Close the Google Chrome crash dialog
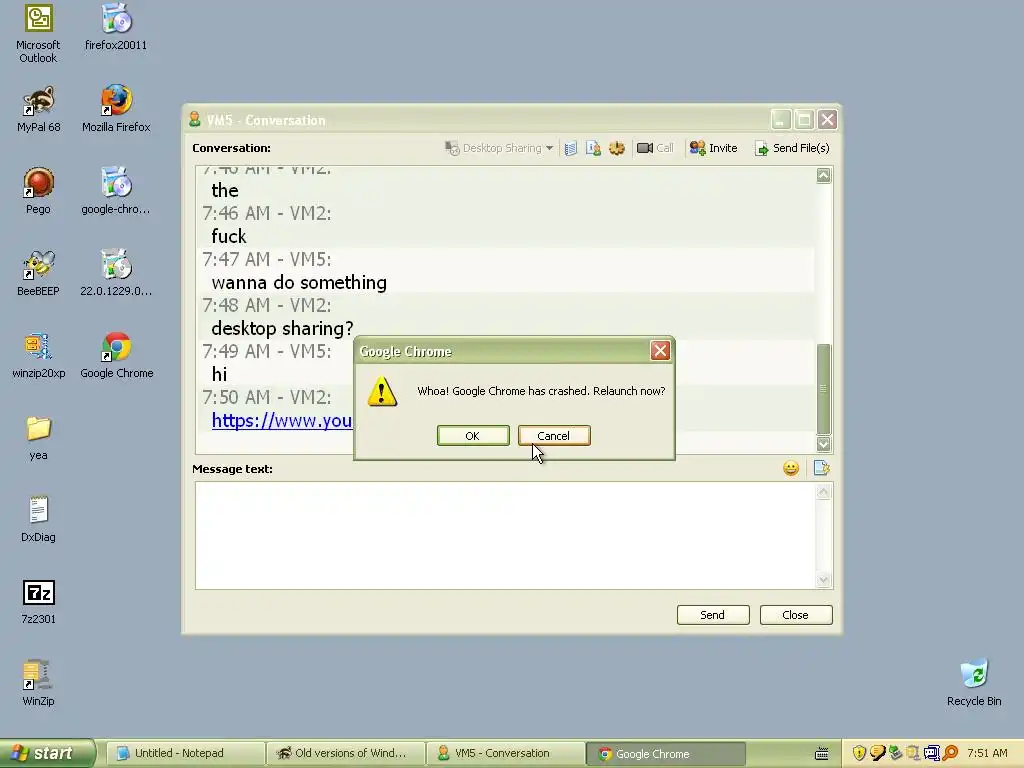1024x768 pixels. pos(660,351)
